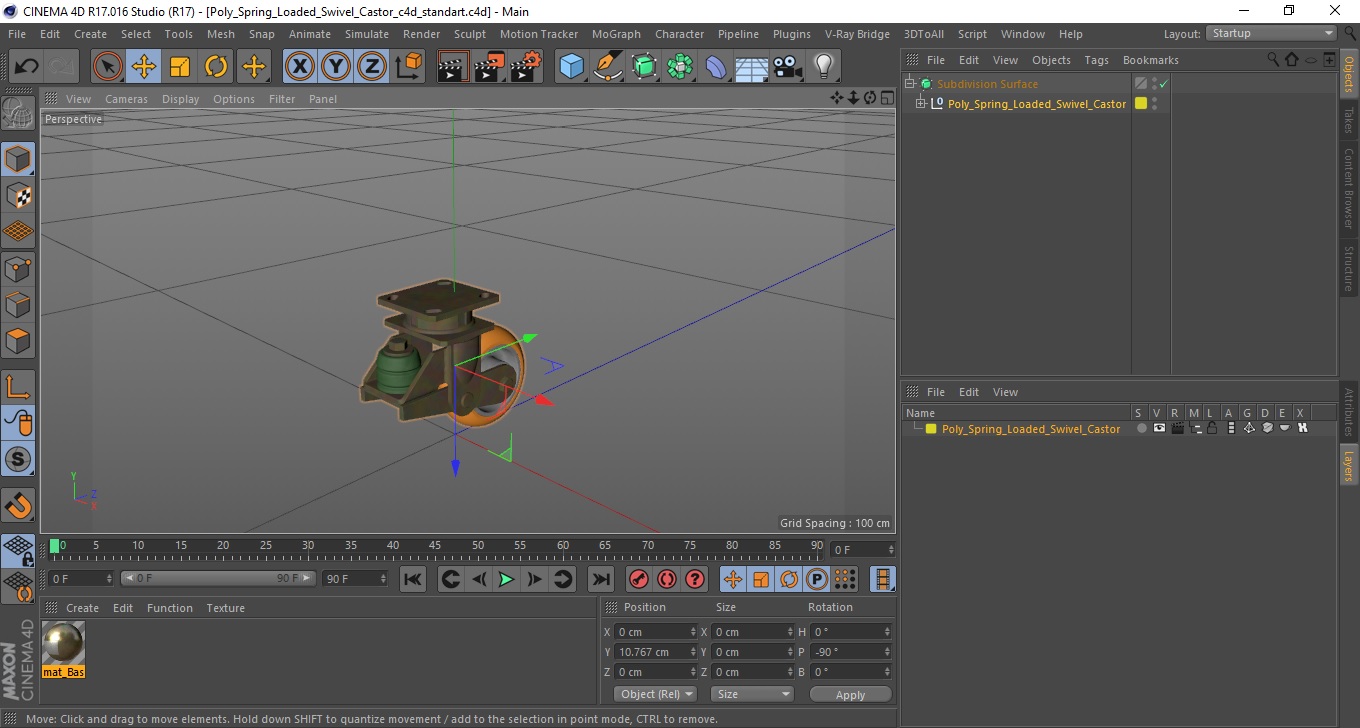The image size is (1360, 728).
Task: Select the Live Selection tool
Action: click(x=108, y=67)
